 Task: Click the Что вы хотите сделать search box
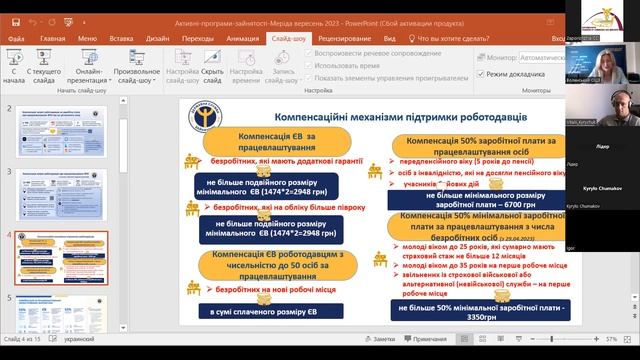point(449,38)
